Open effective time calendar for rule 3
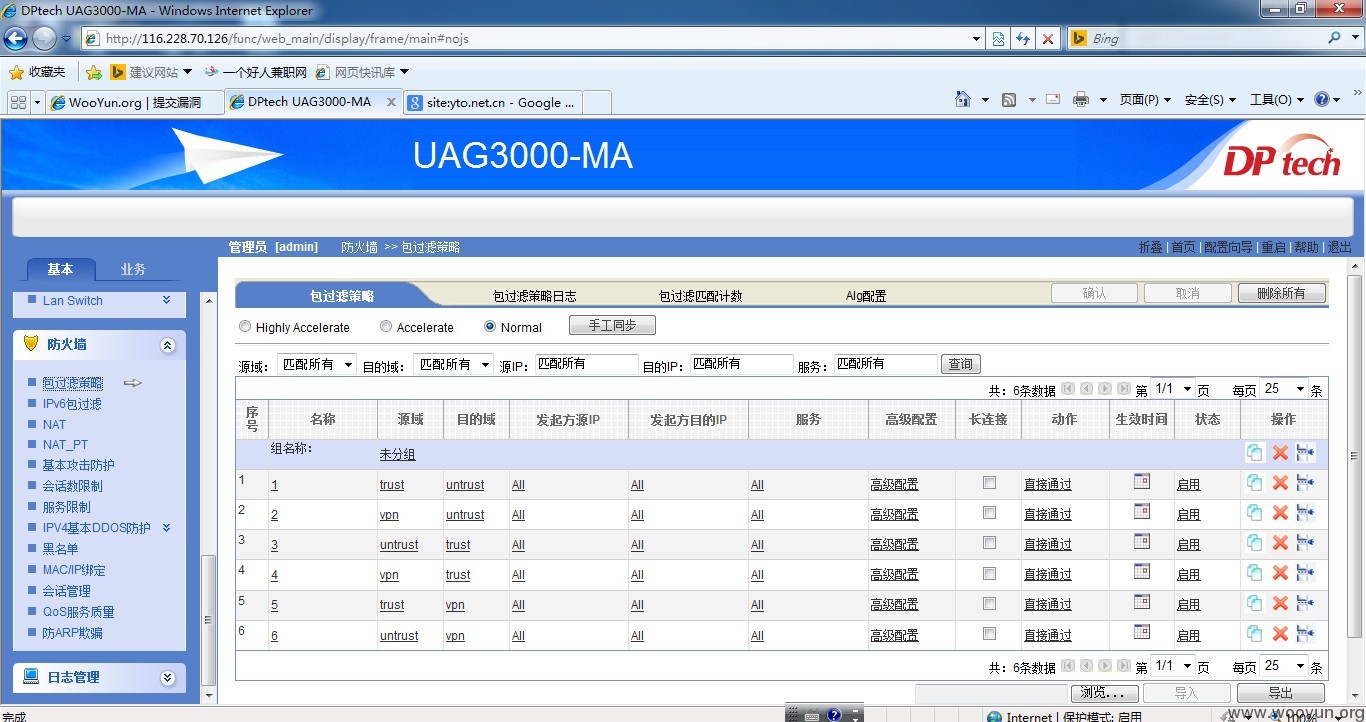Viewport: 1366px width, 722px height. tap(1142, 541)
